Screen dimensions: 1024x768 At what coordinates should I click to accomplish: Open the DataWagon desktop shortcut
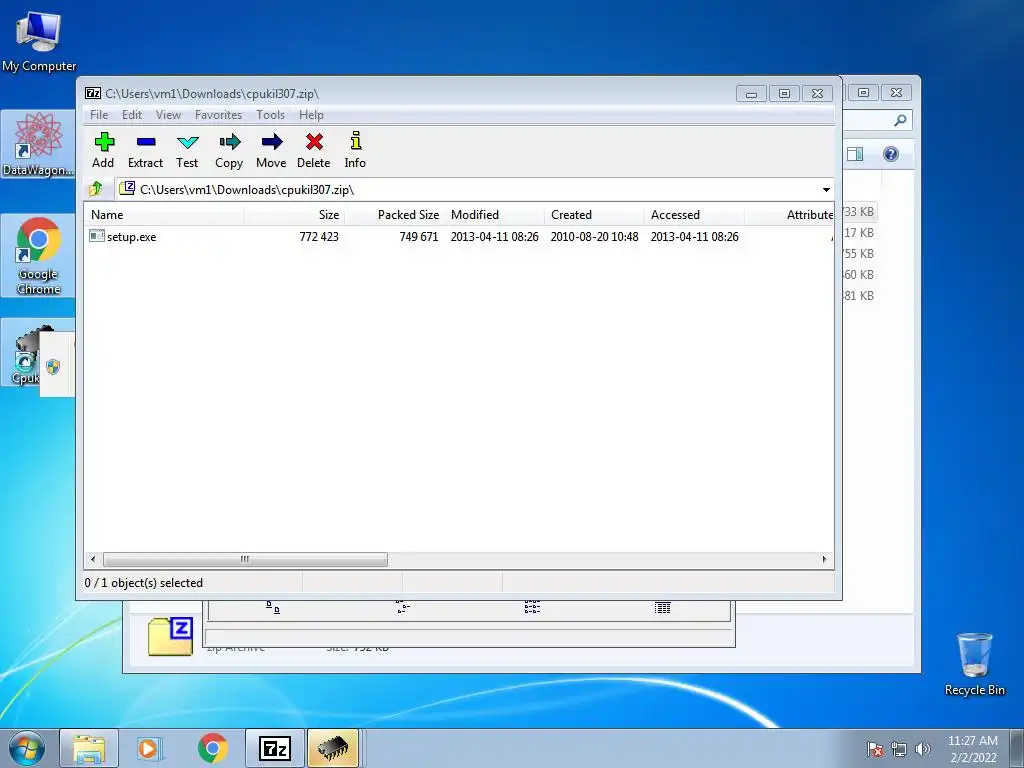point(38,144)
